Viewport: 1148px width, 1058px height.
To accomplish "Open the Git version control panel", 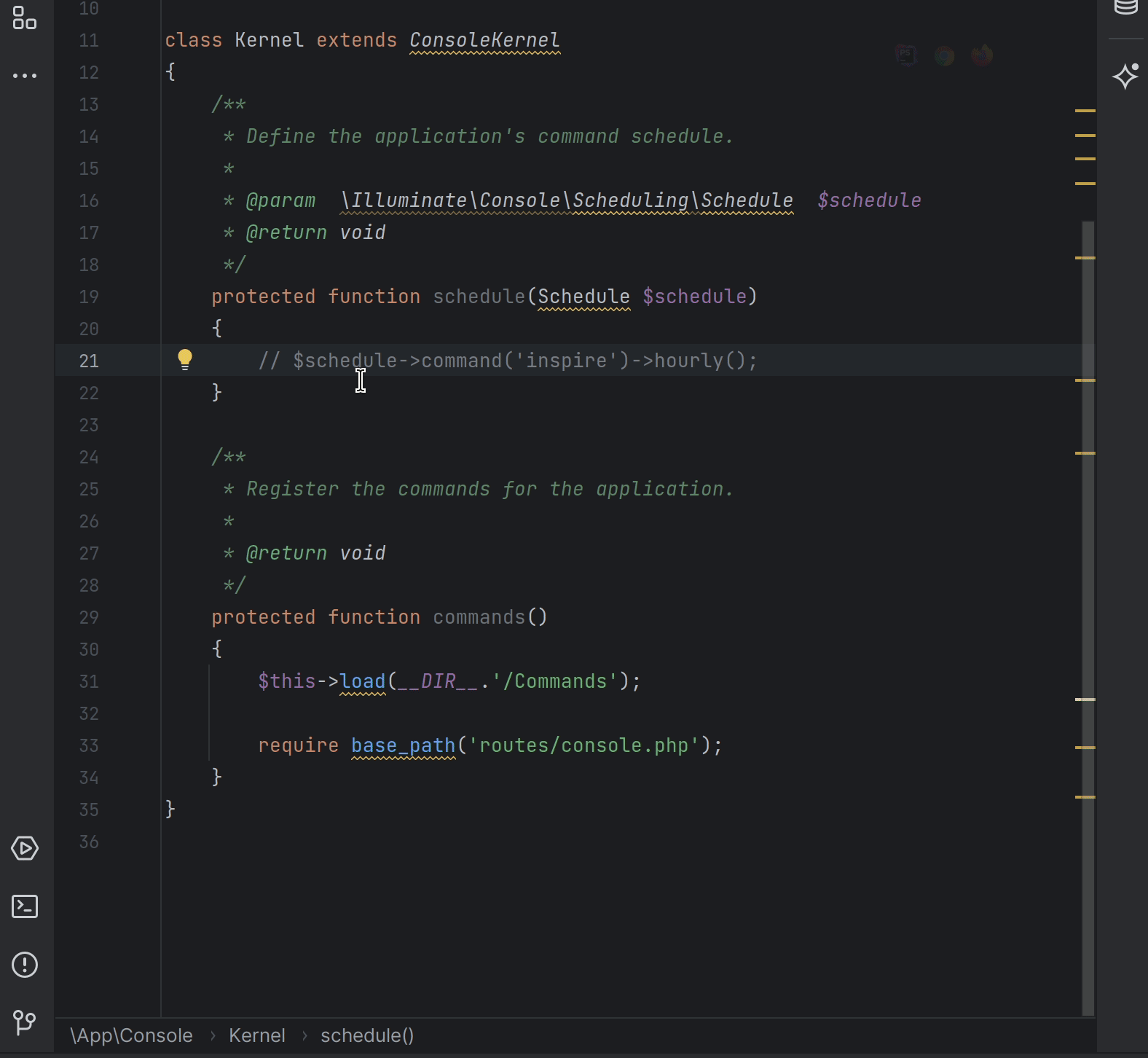I will click(25, 1022).
